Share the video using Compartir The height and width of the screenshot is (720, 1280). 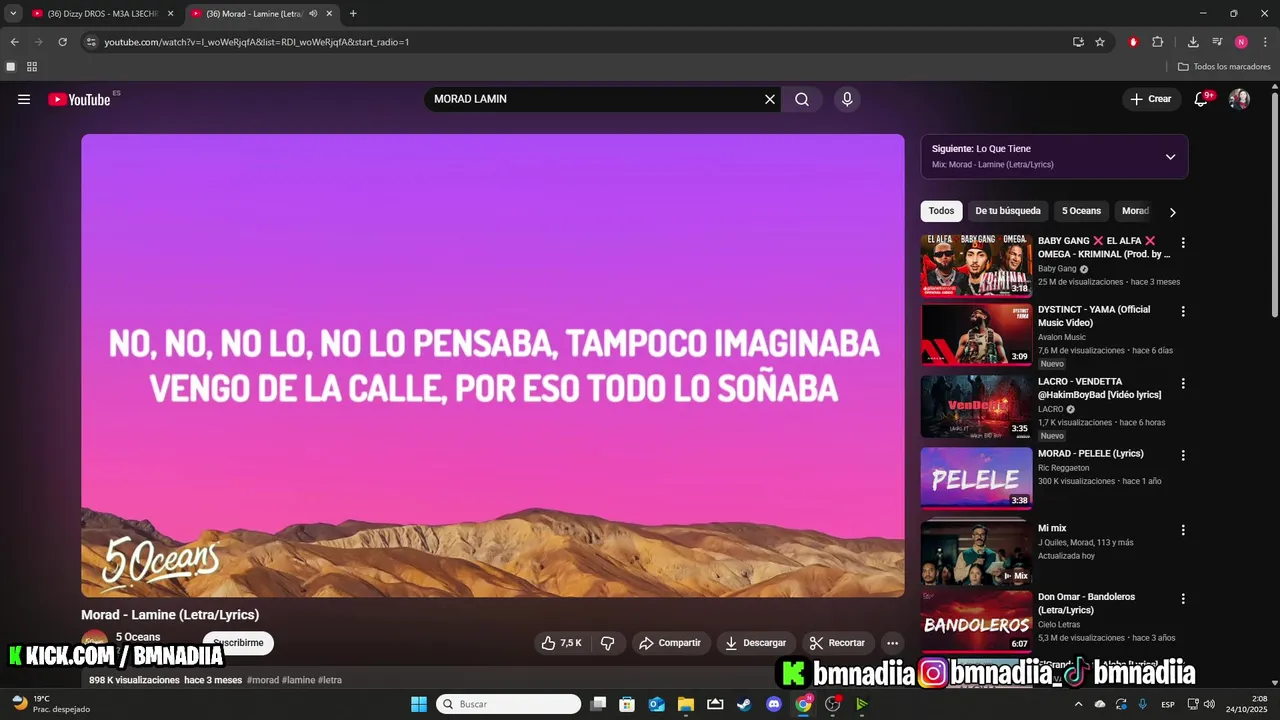670,643
